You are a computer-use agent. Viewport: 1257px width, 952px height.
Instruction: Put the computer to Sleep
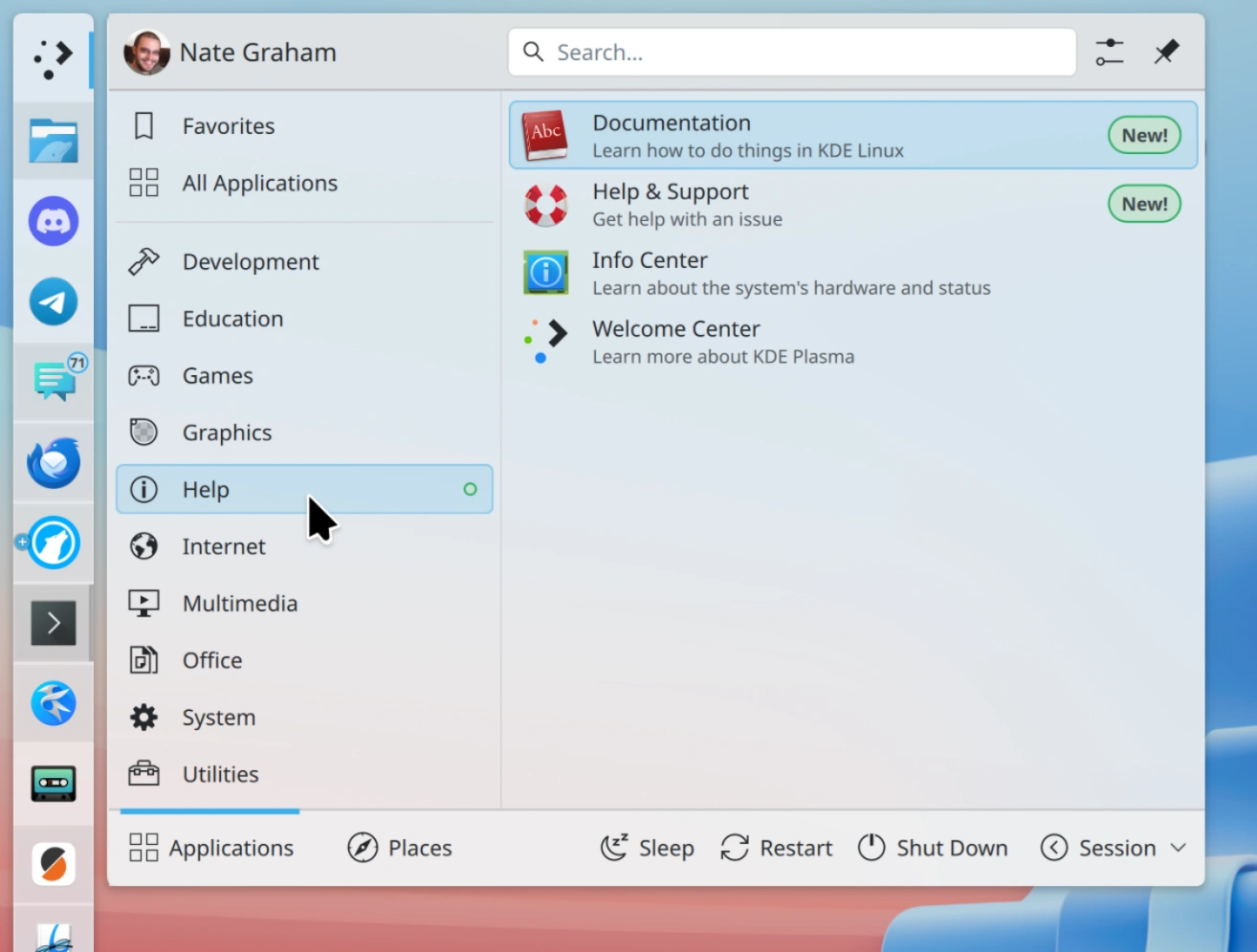click(647, 848)
